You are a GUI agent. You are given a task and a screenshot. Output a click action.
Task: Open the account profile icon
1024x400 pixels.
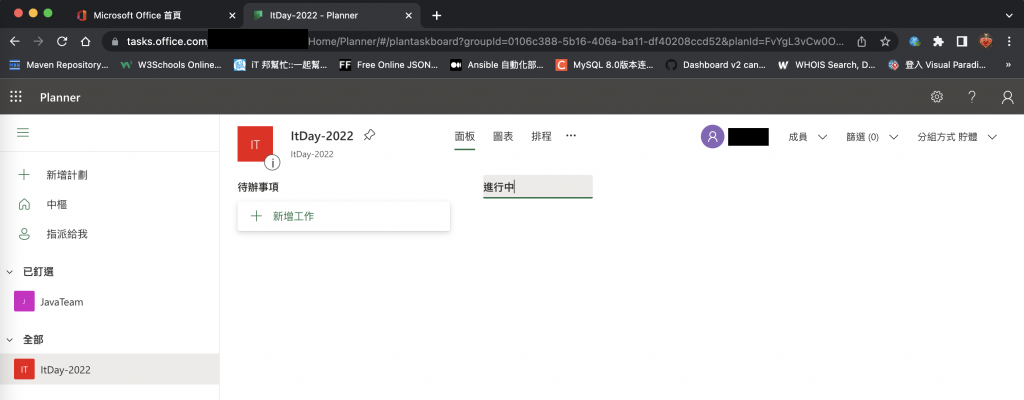click(x=1008, y=97)
